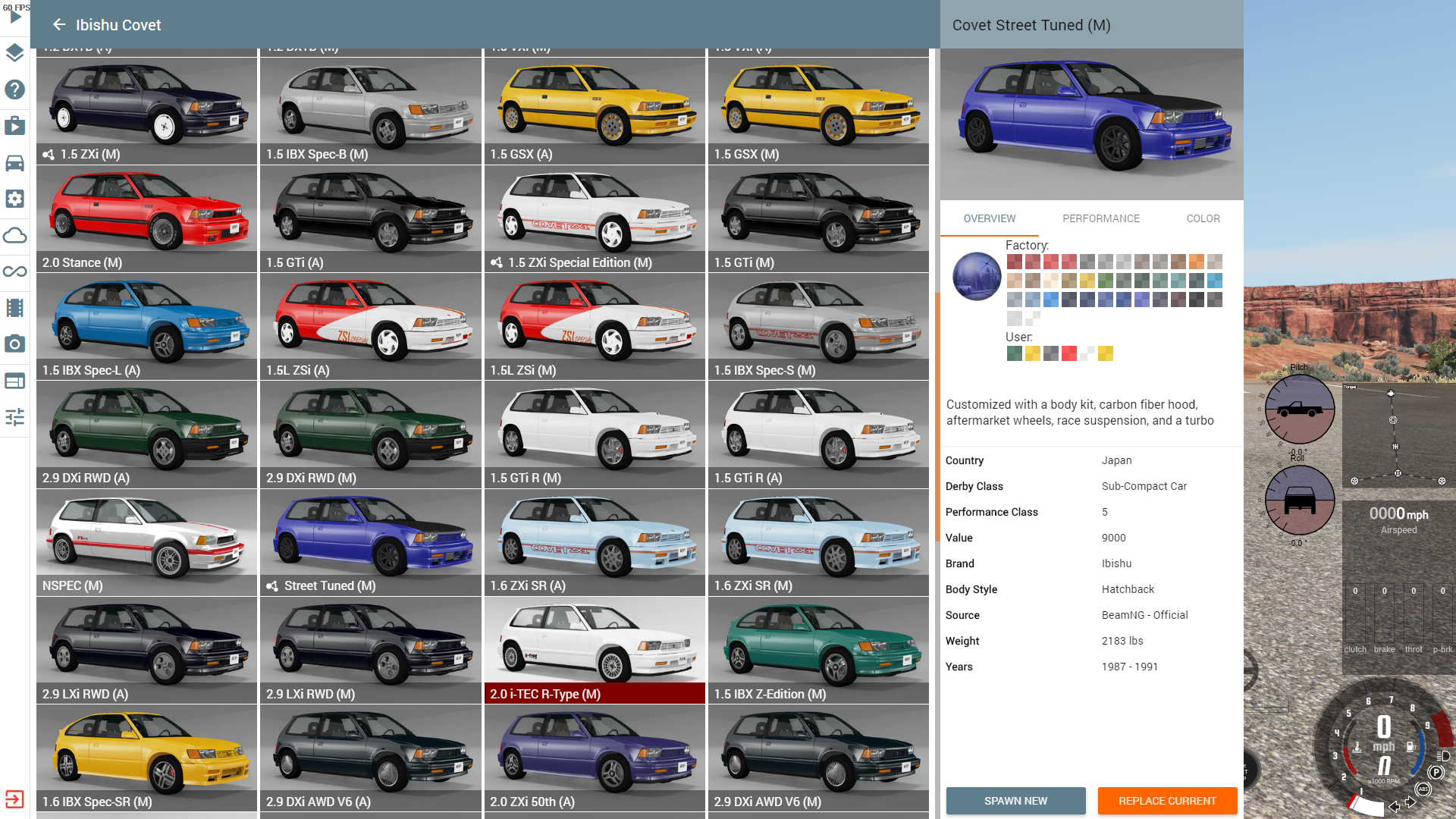1456x819 pixels.
Task: Select the 1.5L ZSi (A) configuration
Action: coord(370,326)
